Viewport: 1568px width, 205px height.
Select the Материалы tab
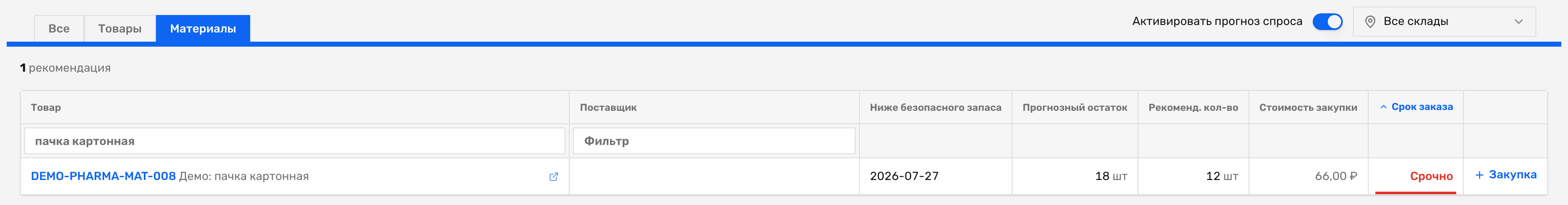coord(203,29)
